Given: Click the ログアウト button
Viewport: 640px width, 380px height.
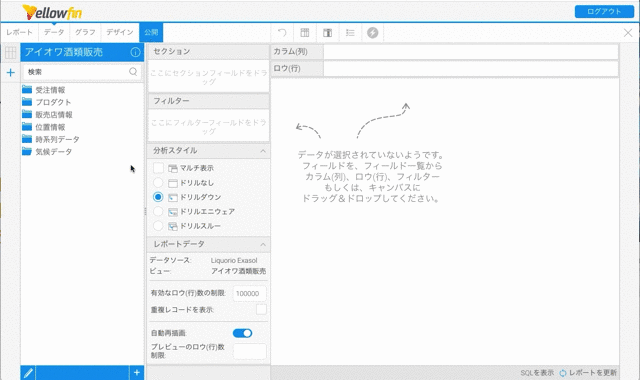Looking at the screenshot, I should pyautogui.click(x=604, y=11).
